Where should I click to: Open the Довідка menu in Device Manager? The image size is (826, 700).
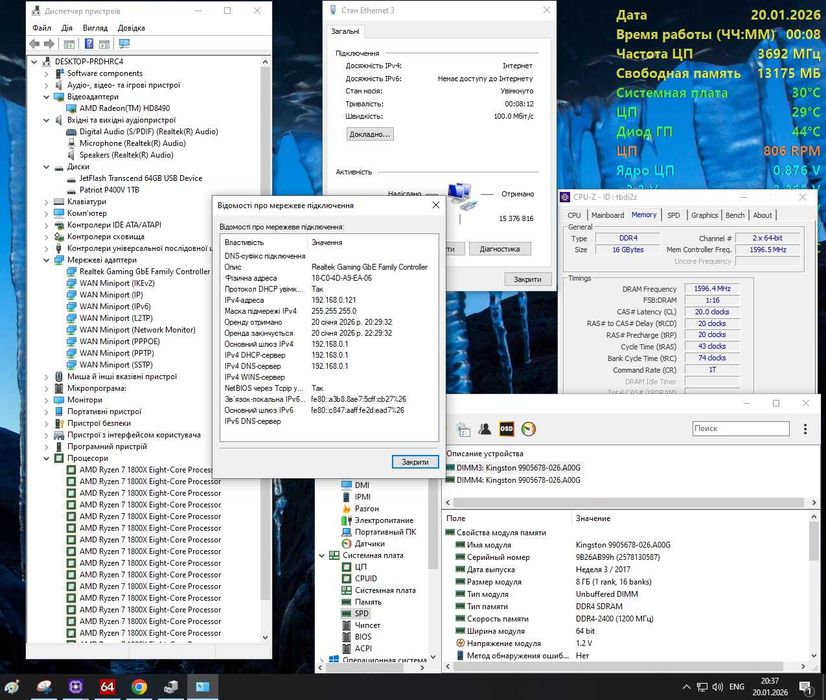point(131,28)
